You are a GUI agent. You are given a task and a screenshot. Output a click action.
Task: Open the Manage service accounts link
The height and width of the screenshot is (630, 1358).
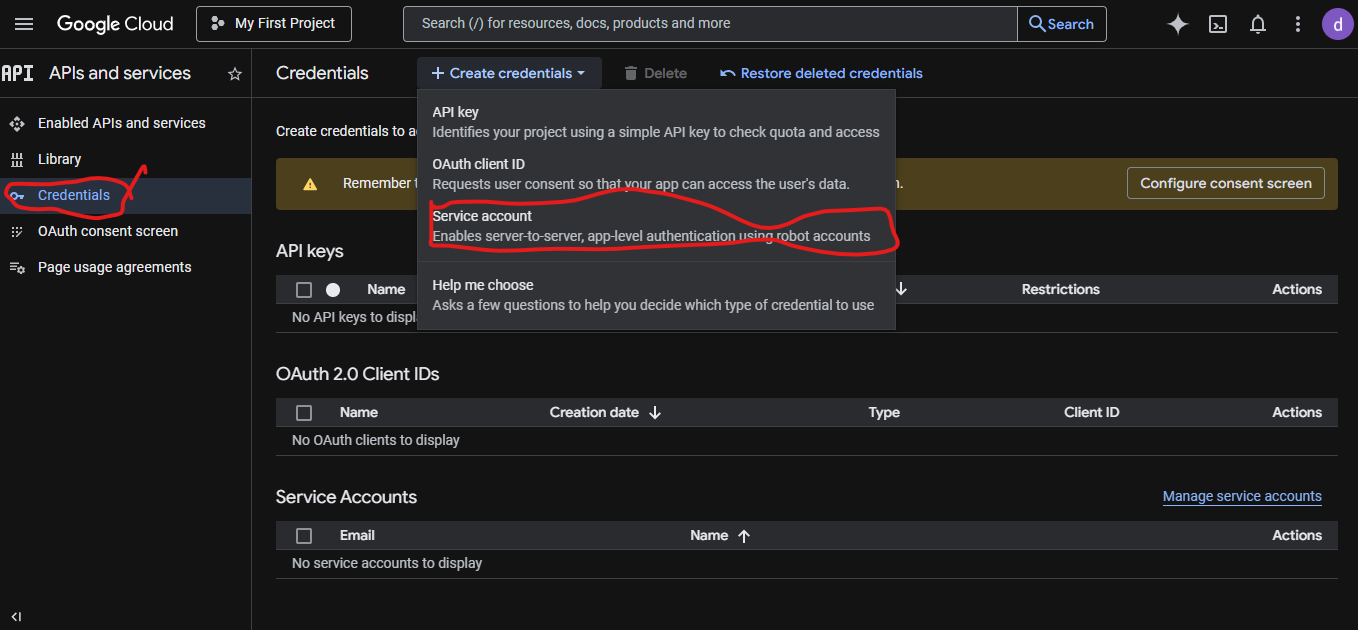1242,496
